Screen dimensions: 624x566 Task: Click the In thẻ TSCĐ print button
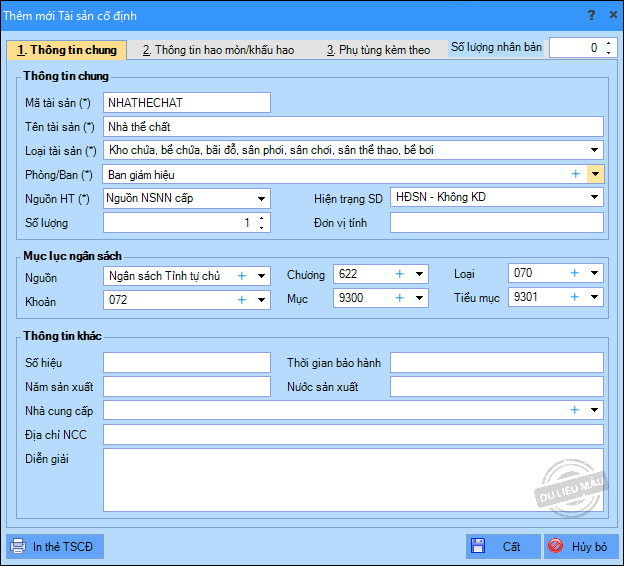53,547
